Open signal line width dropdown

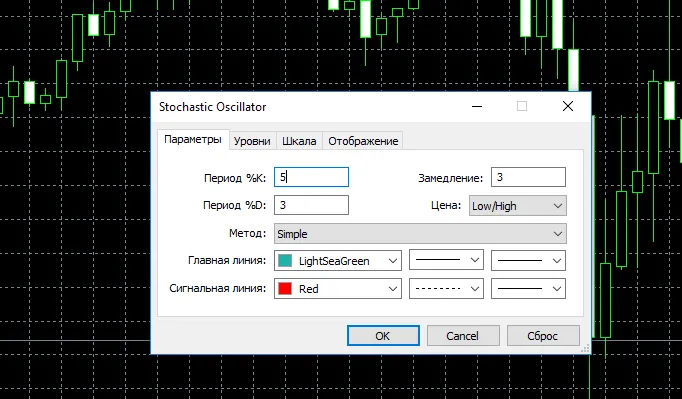coord(528,288)
